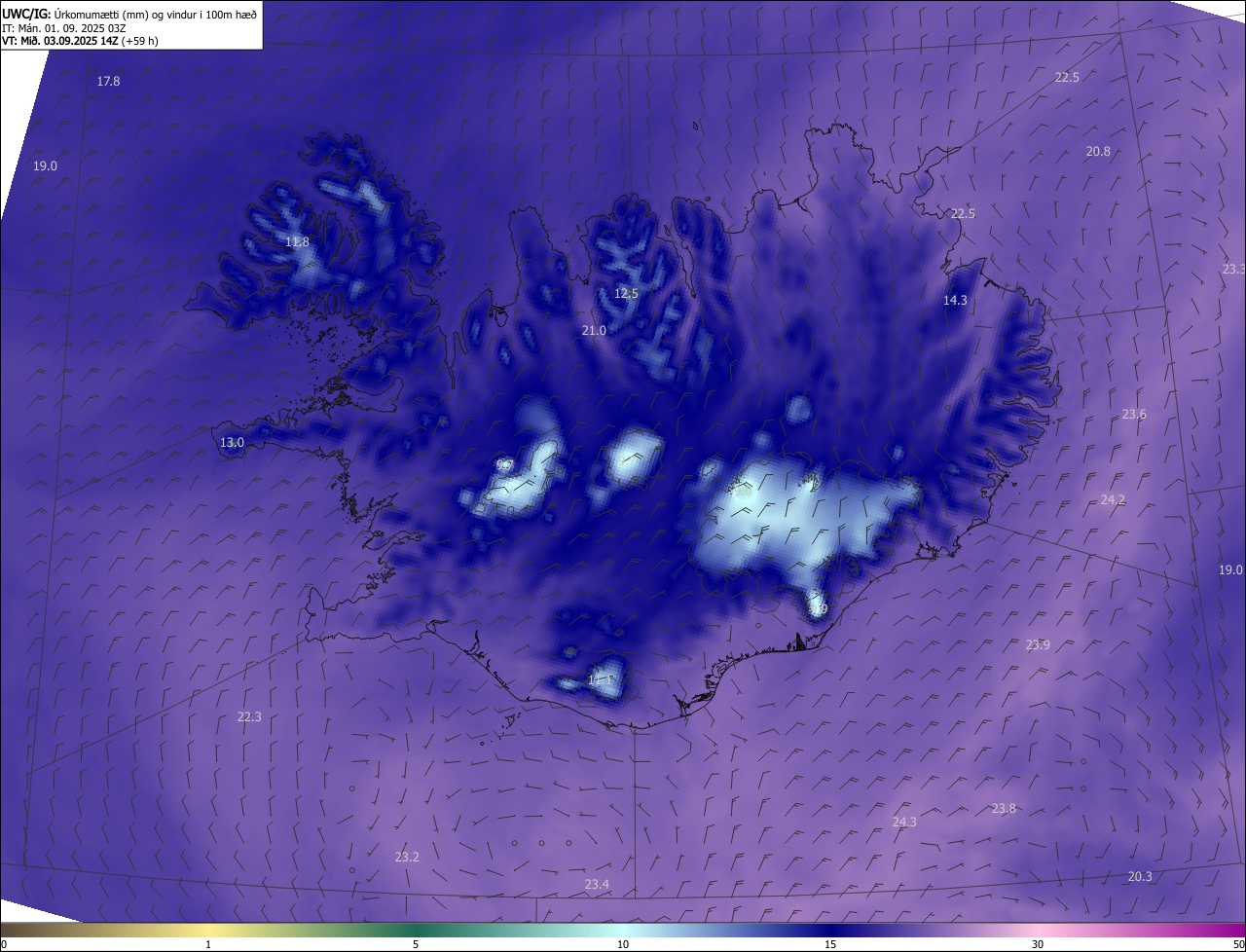This screenshot has width=1246, height=952.
Task: Click the colour scale label 5
Action: coord(416,945)
